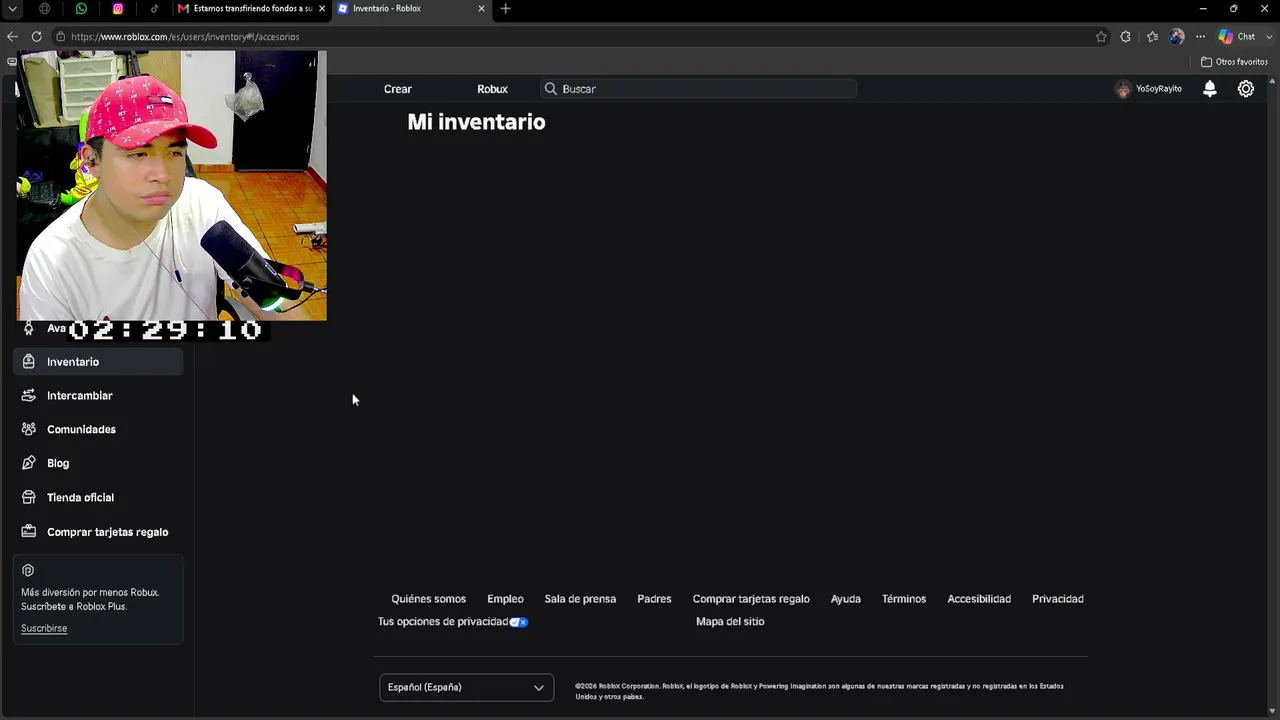1280x720 pixels.
Task: Click the Mi inventario heading
Action: click(476, 122)
